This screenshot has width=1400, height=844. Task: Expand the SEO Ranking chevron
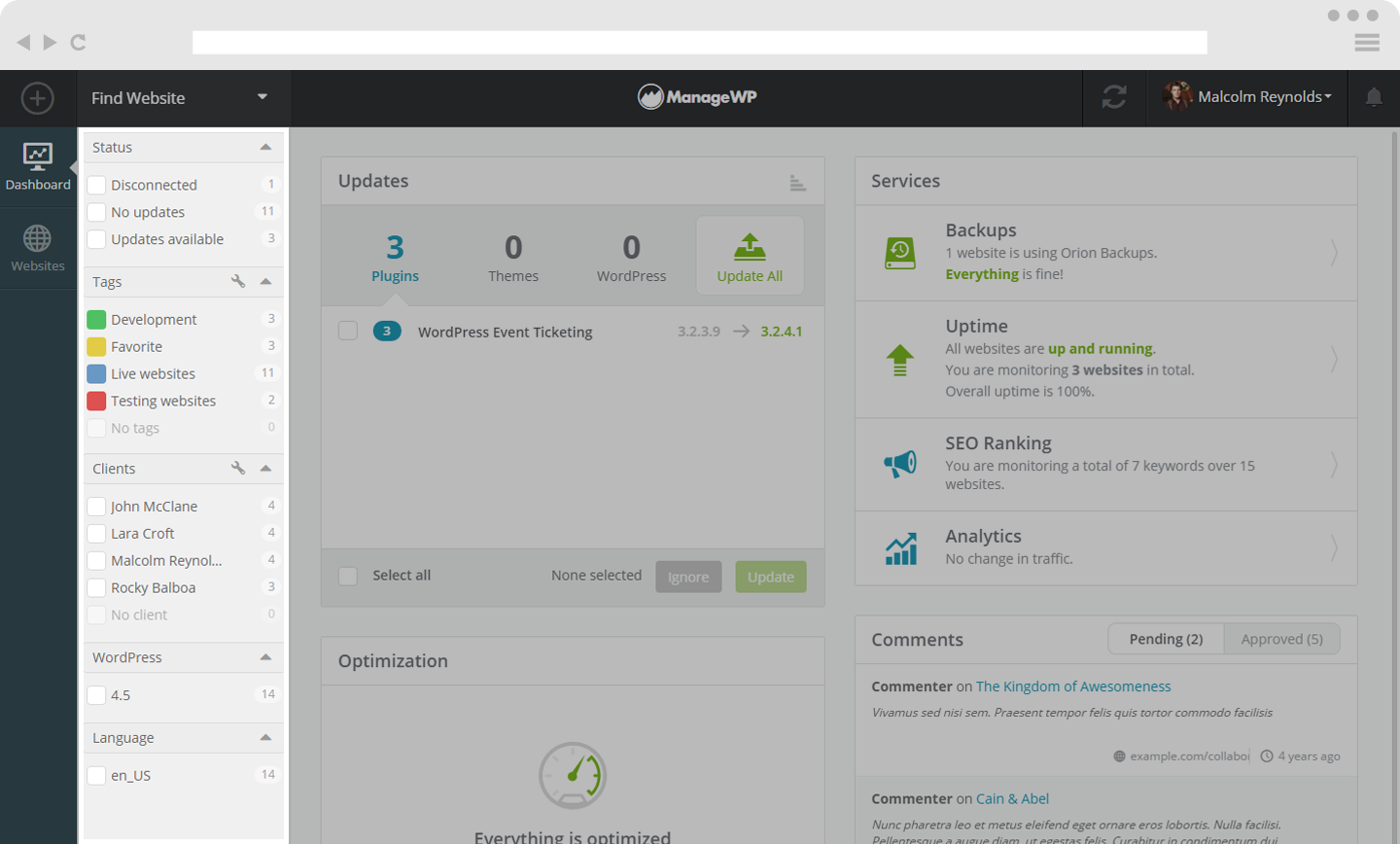pyautogui.click(x=1334, y=465)
